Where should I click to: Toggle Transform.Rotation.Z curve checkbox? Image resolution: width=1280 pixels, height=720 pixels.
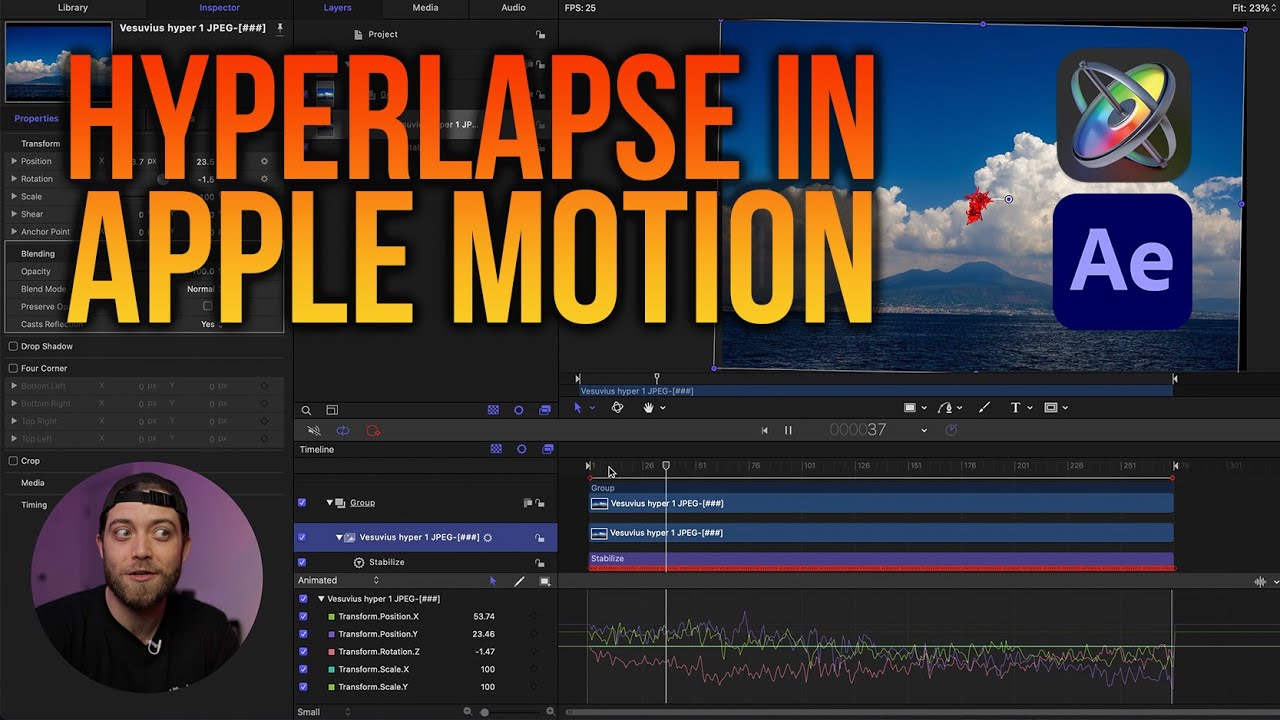pyautogui.click(x=303, y=652)
